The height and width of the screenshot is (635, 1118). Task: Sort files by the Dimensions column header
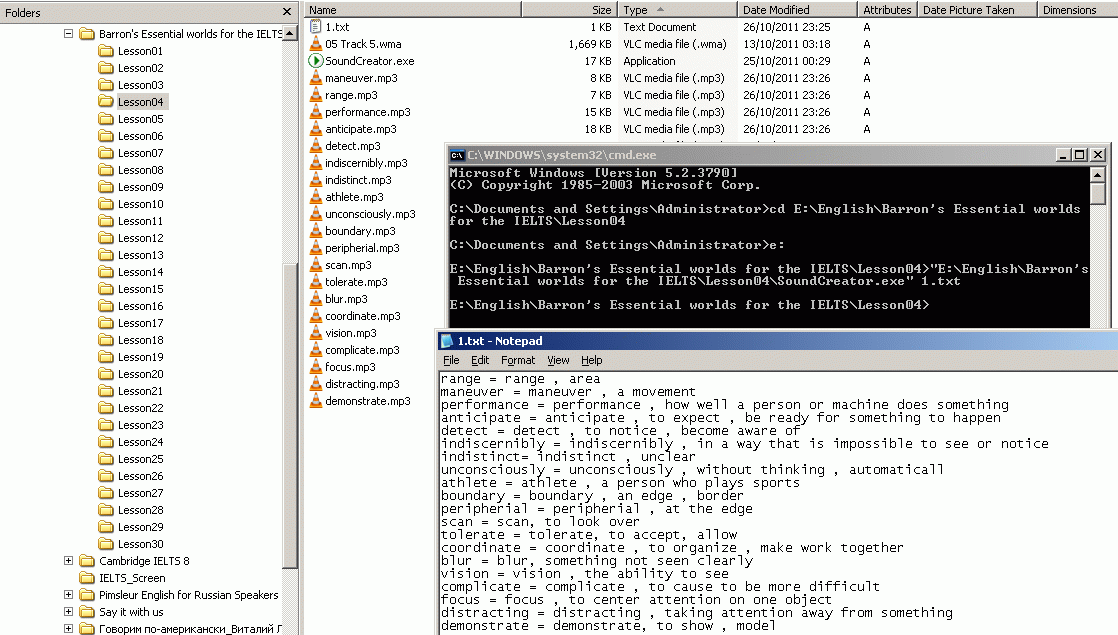pos(1077,10)
